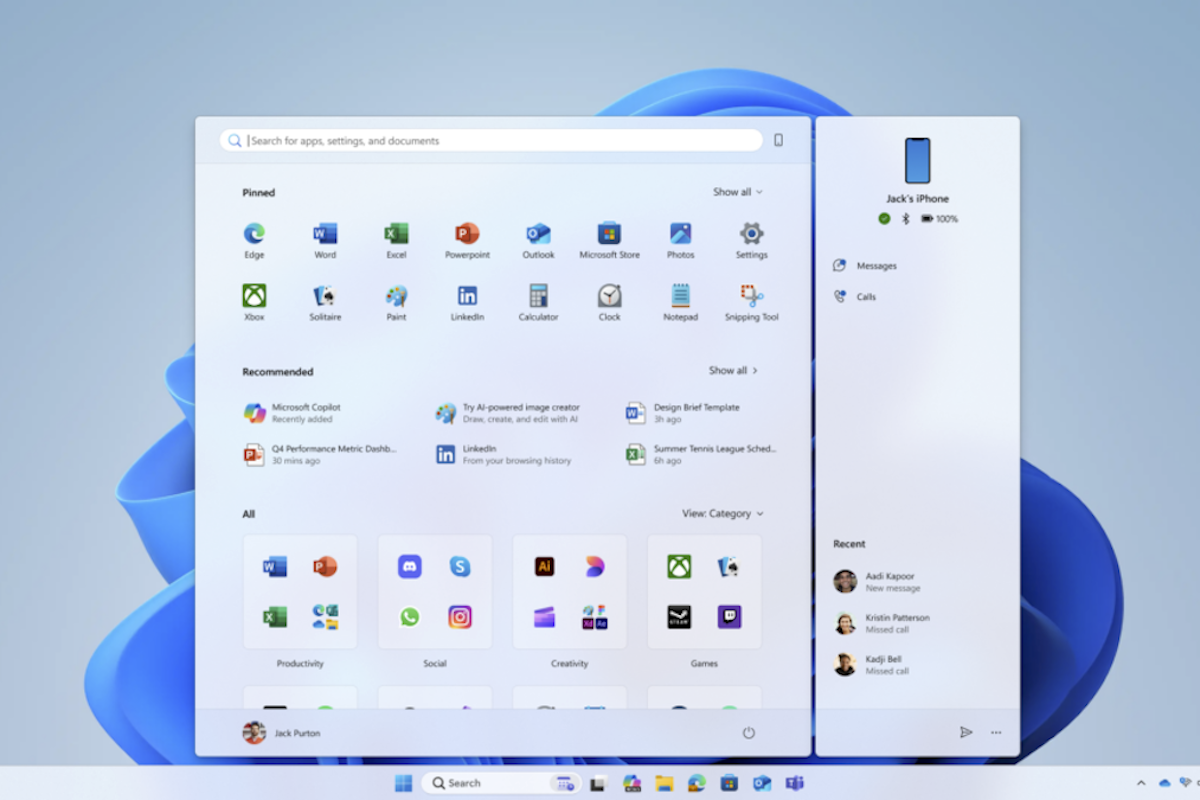This screenshot has width=1200, height=800.
Task: Open the Xbox app
Action: 254,297
